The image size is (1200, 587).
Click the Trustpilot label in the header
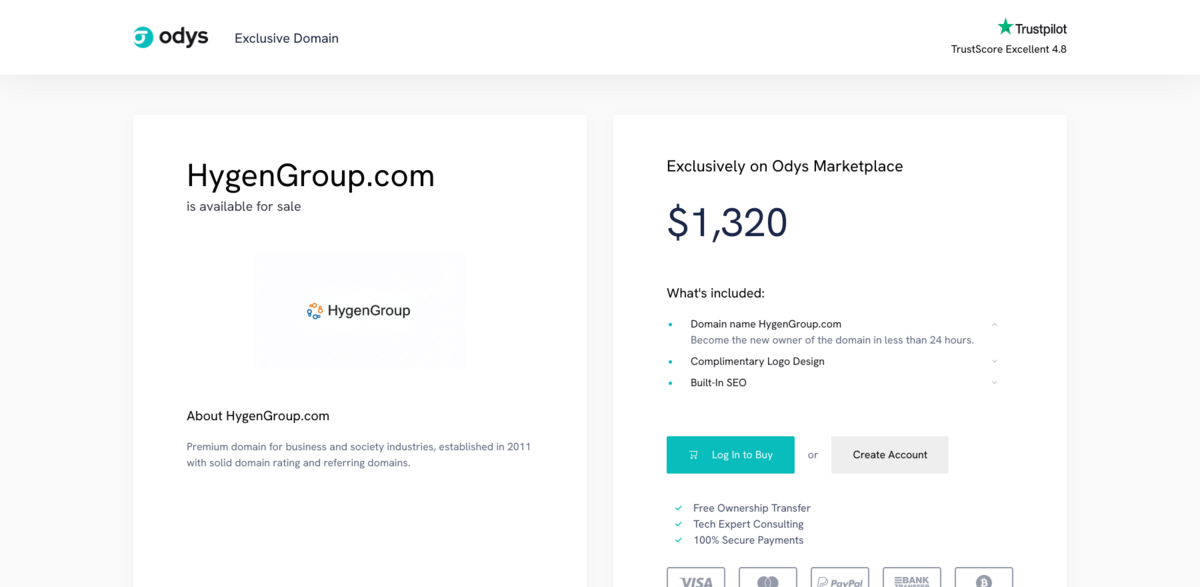1040,27
